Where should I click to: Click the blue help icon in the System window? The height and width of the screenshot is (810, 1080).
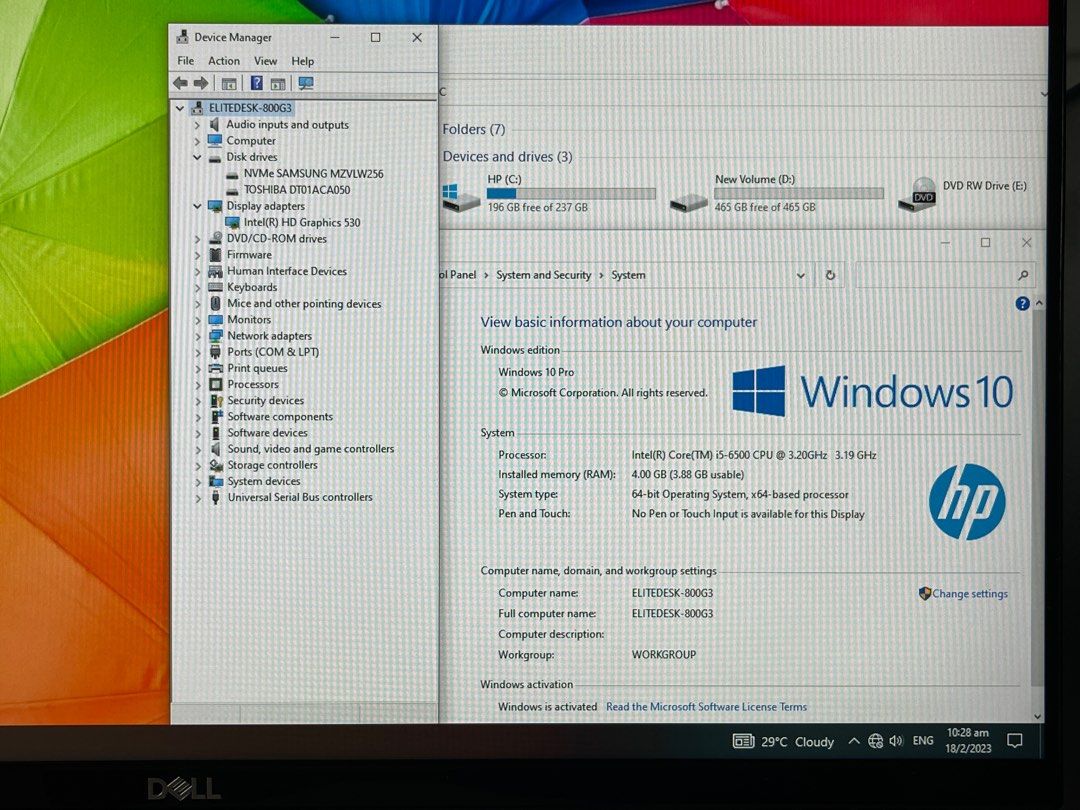pyautogui.click(x=1021, y=303)
